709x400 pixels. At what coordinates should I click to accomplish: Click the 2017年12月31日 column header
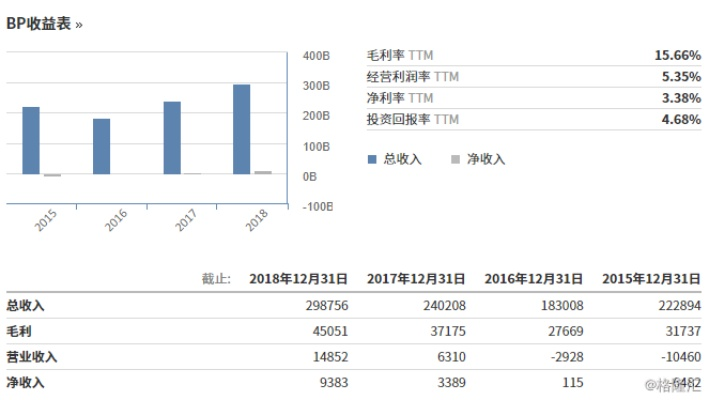point(413,278)
